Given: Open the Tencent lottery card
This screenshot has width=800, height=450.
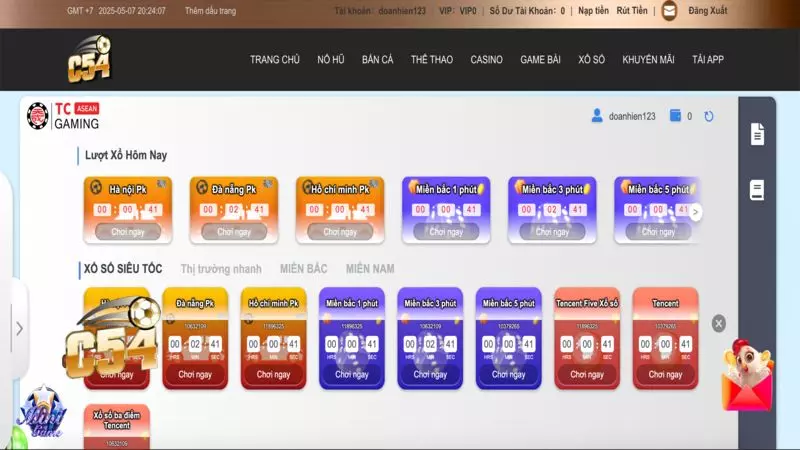Looking at the screenshot, I should click(665, 338).
